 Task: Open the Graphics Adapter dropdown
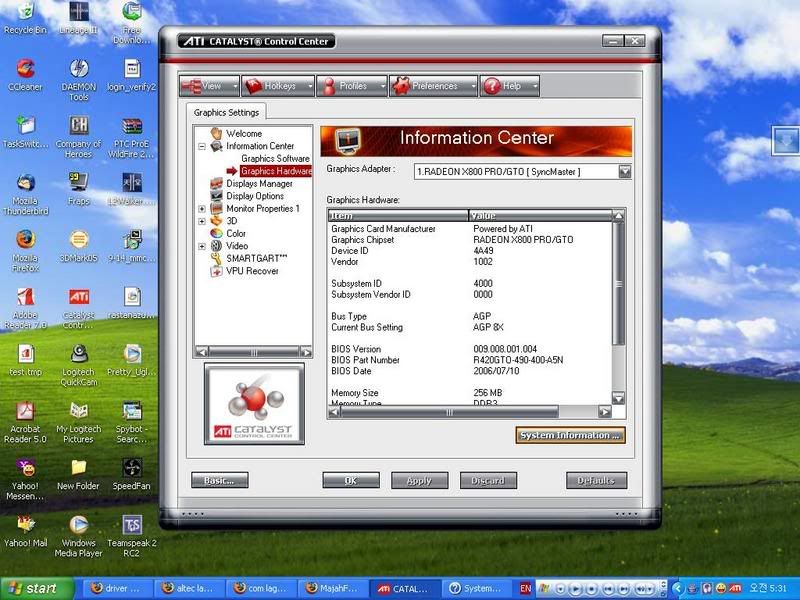coord(624,171)
